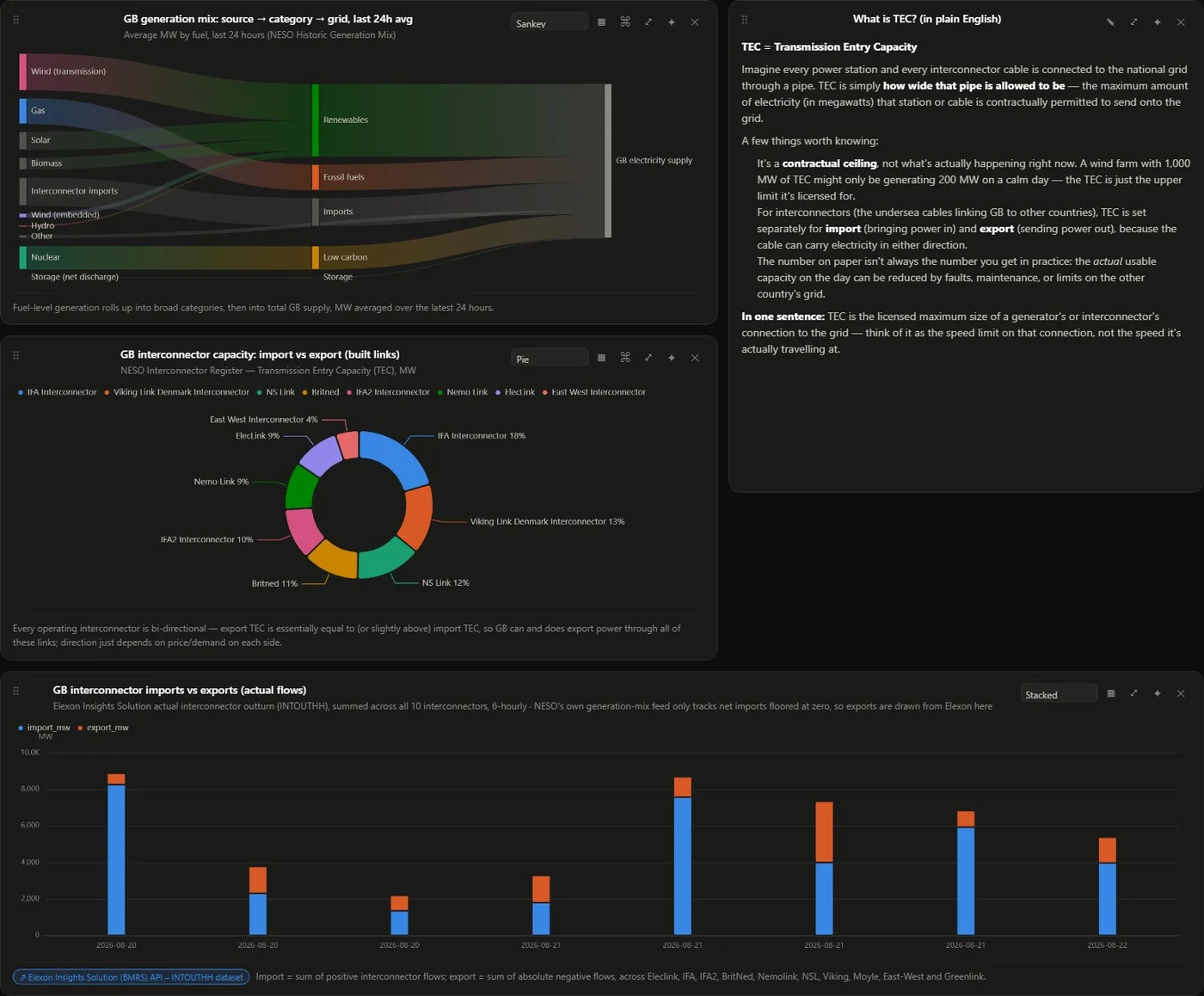This screenshot has height=996, width=1204.
Task: Click the Low carbon category node
Action: click(316, 257)
